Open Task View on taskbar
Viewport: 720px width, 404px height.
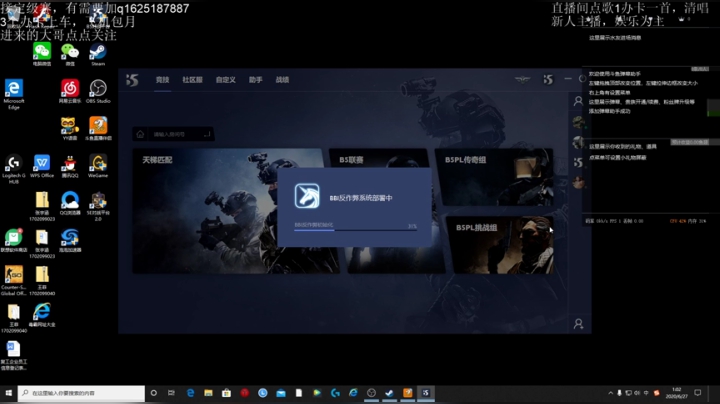point(171,393)
